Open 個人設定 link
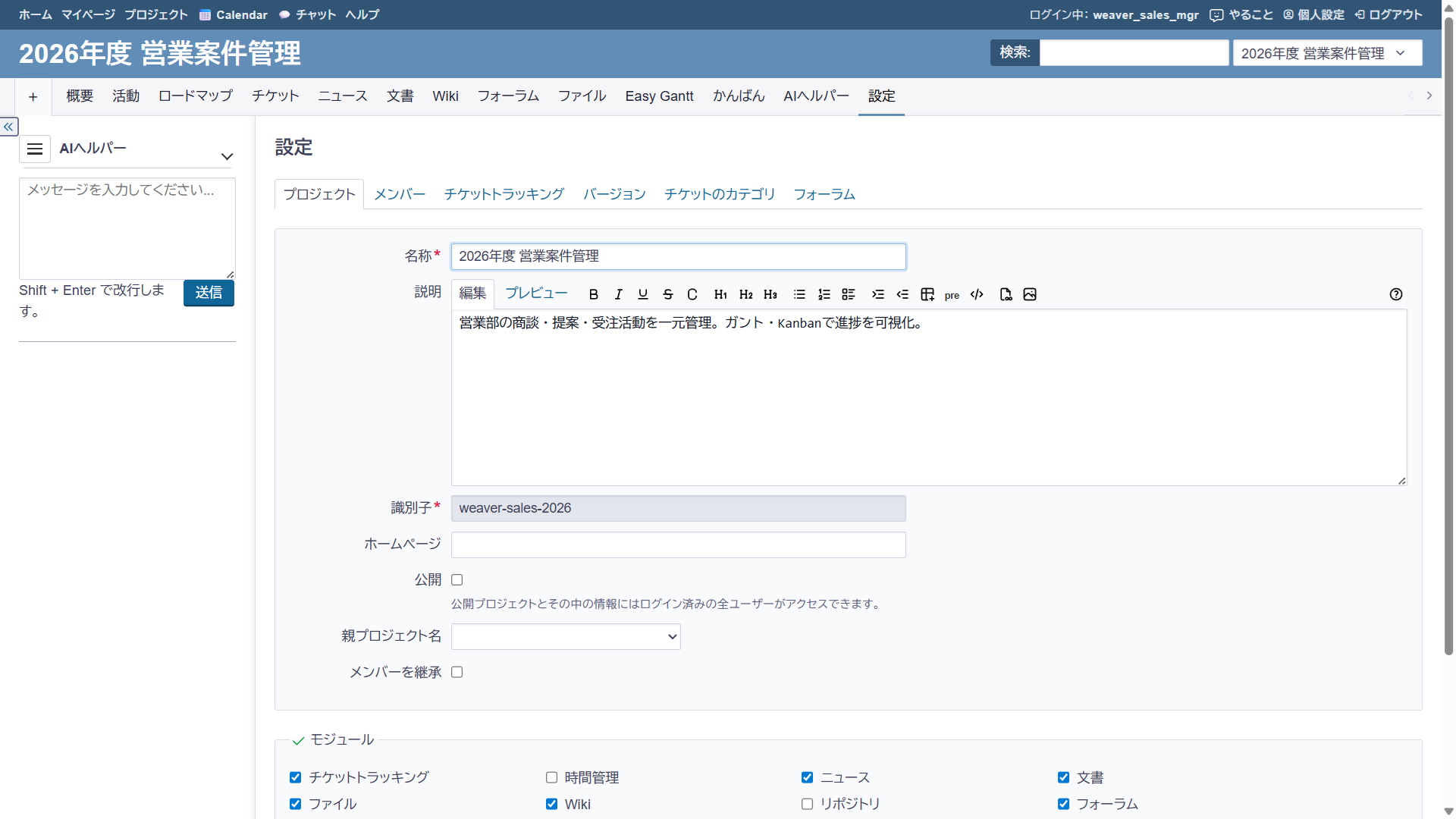The width and height of the screenshot is (1456, 819). tap(1313, 14)
